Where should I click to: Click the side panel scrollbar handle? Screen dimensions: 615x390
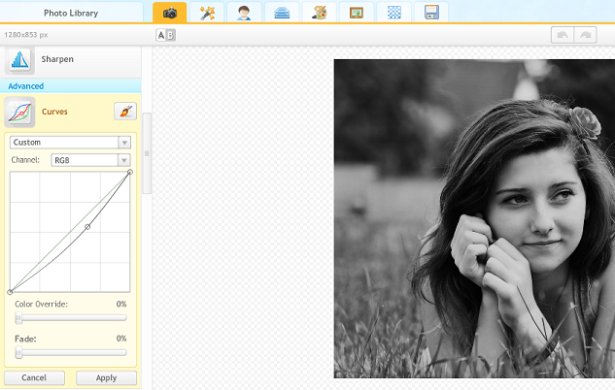147,153
